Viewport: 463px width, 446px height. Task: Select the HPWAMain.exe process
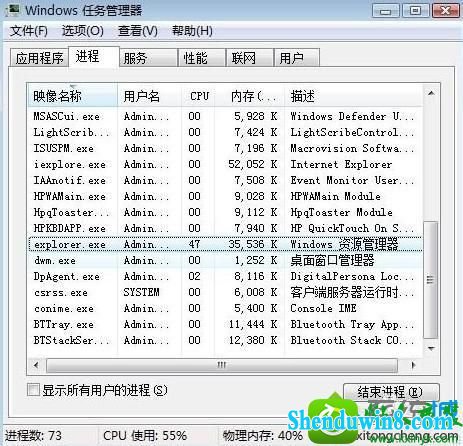click(x=225, y=196)
